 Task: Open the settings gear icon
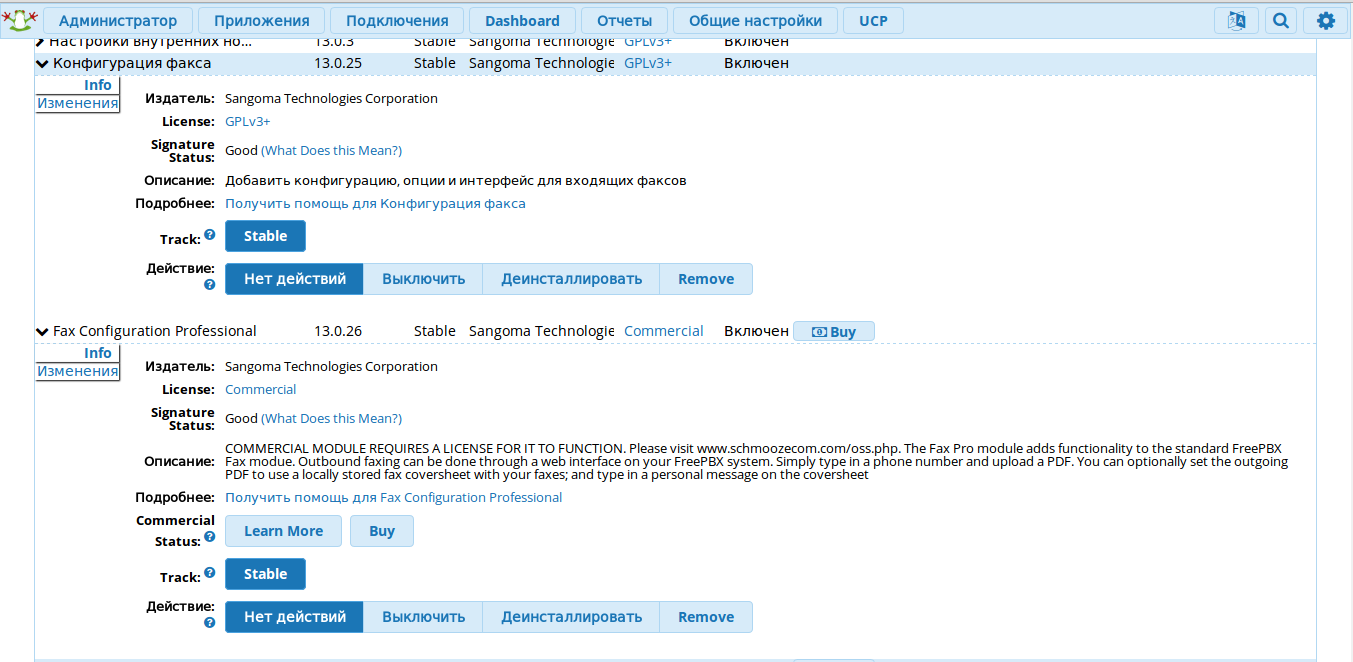click(1325, 21)
